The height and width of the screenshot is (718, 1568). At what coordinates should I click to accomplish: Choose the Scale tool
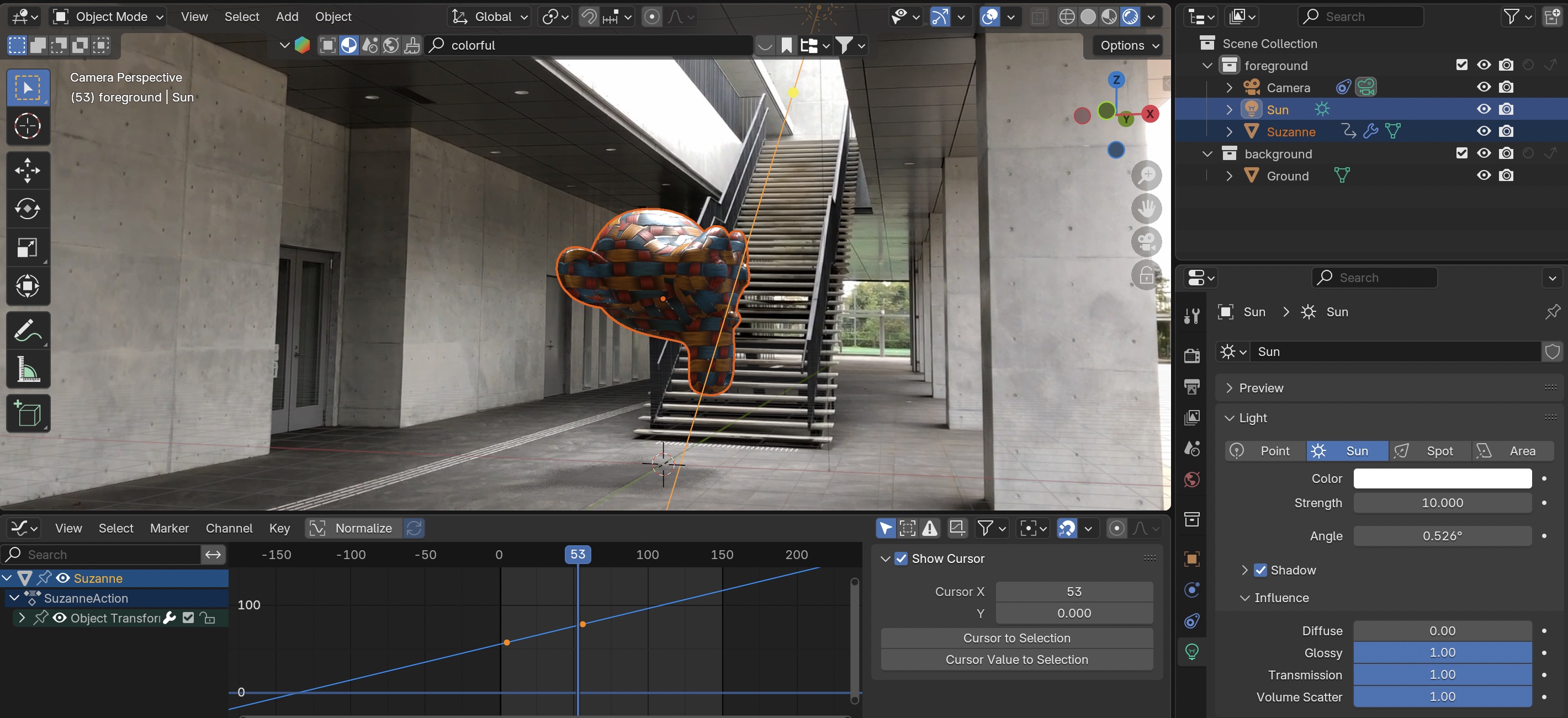[x=28, y=248]
